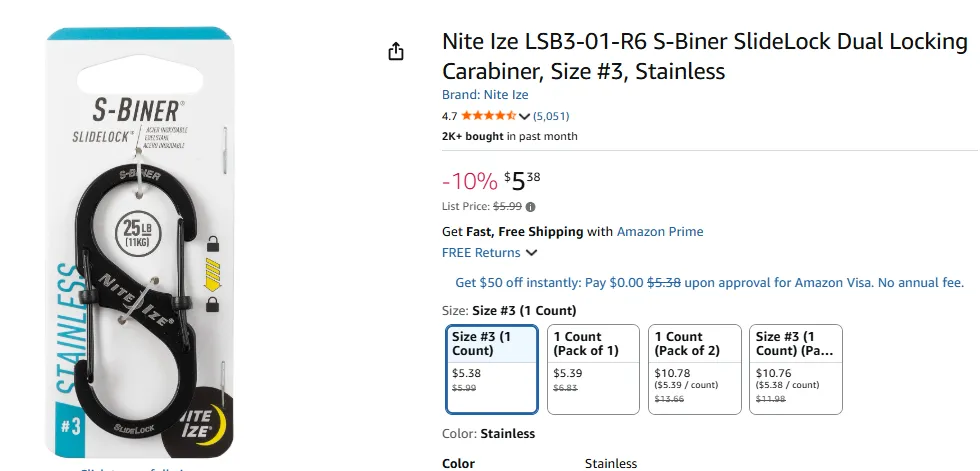
Task: Click the $5.38 current price
Action: (x=522, y=181)
